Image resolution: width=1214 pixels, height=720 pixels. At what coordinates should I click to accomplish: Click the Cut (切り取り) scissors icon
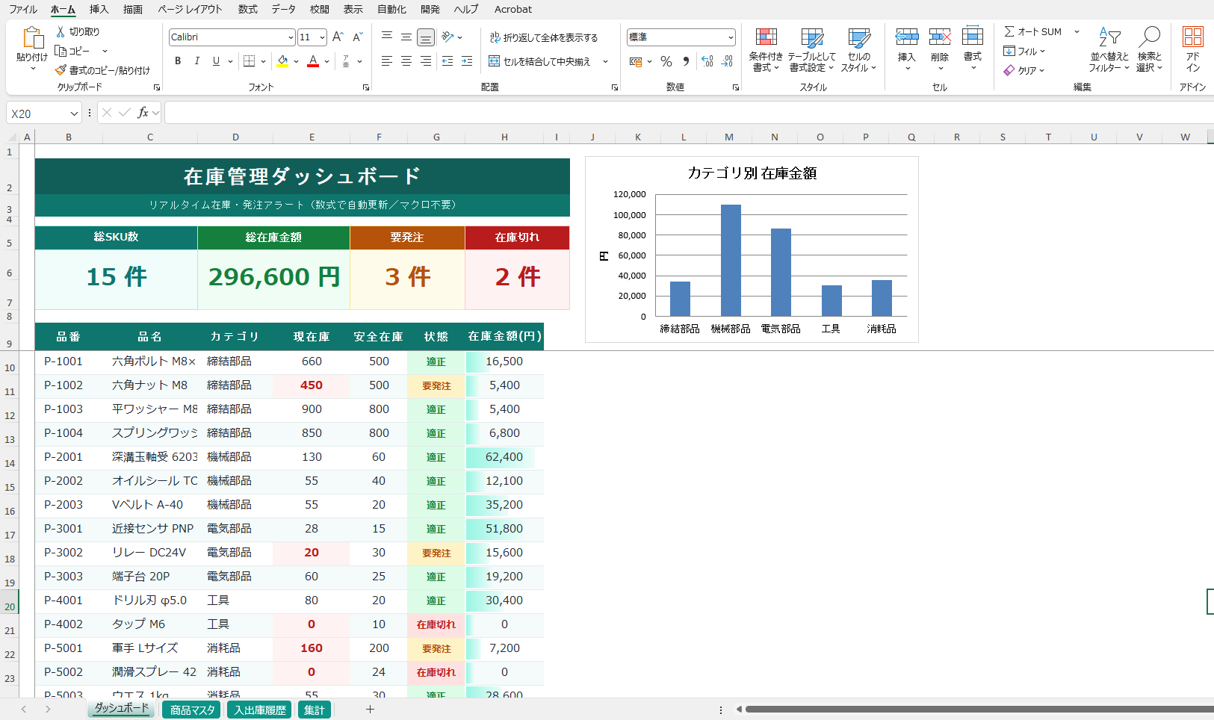coord(61,32)
